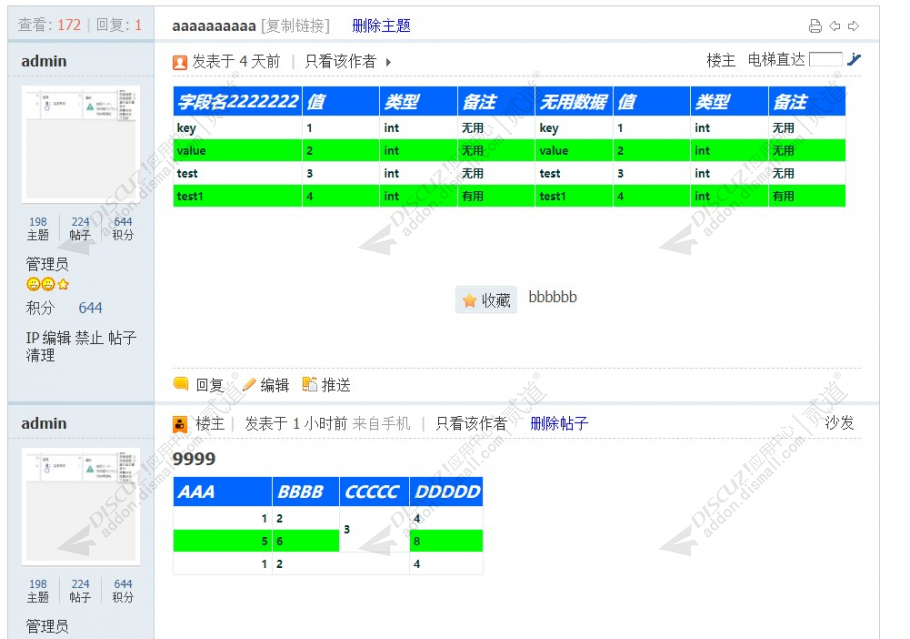Go to previous thread with left arrow

835,26
